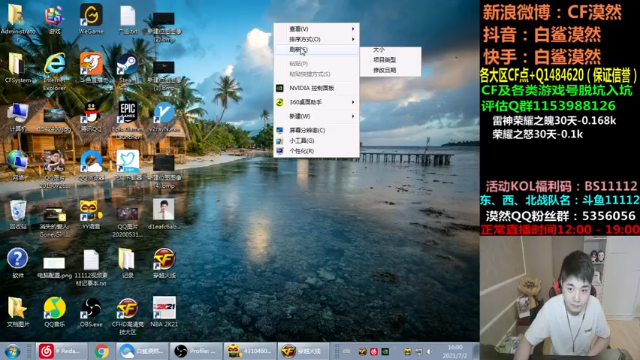Screen dimensions: 640x360
Task: Launch Internet Explorer from desktop
Action: pyautogui.click(x=54, y=70)
